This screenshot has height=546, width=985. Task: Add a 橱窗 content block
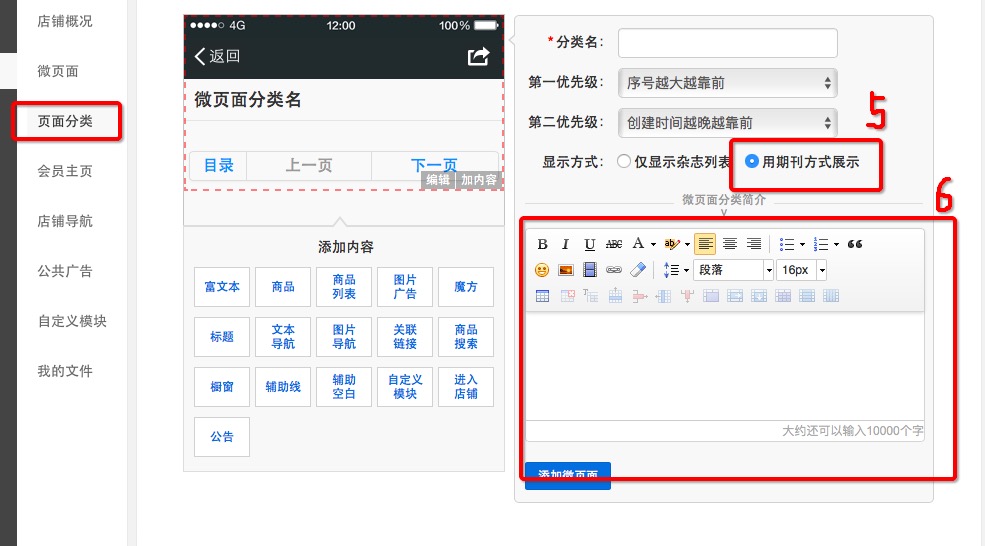point(222,387)
